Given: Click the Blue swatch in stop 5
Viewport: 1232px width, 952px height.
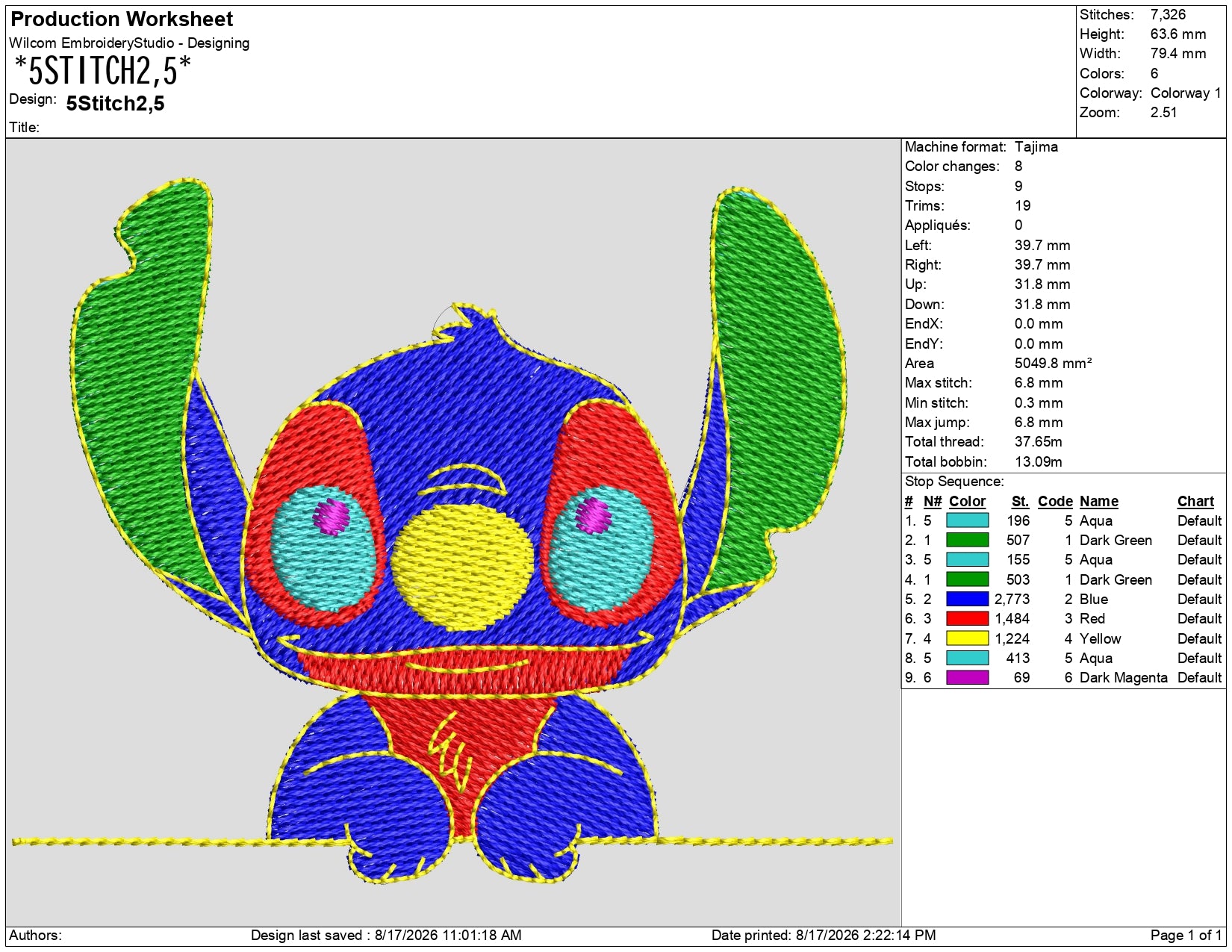Looking at the screenshot, I should click(x=967, y=599).
